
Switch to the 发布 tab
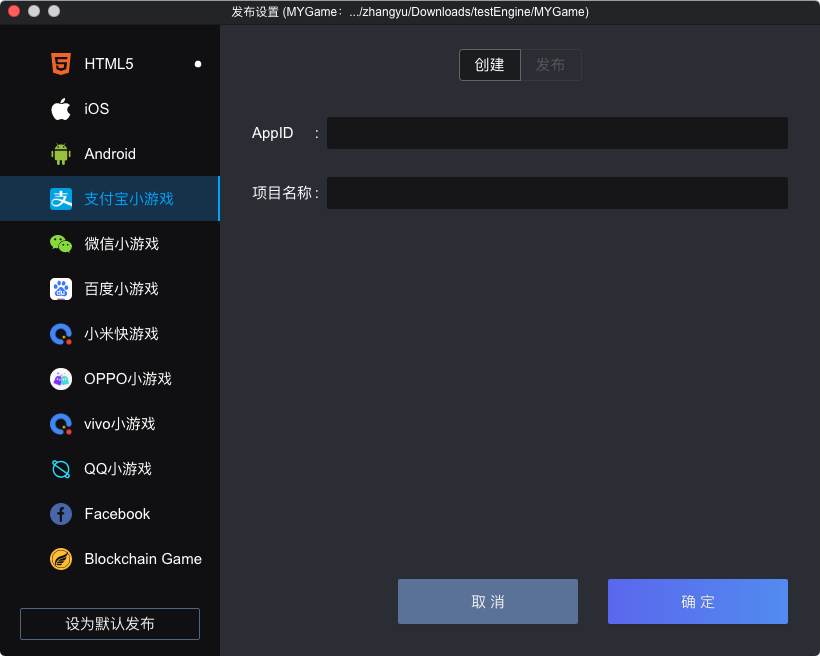550,65
